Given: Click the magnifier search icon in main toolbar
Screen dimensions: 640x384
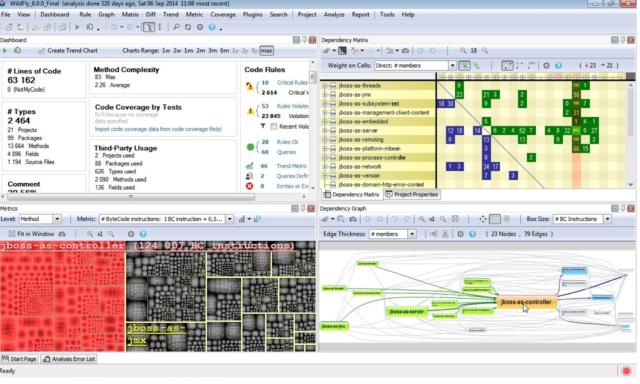Looking at the screenshot, I should [176, 27].
